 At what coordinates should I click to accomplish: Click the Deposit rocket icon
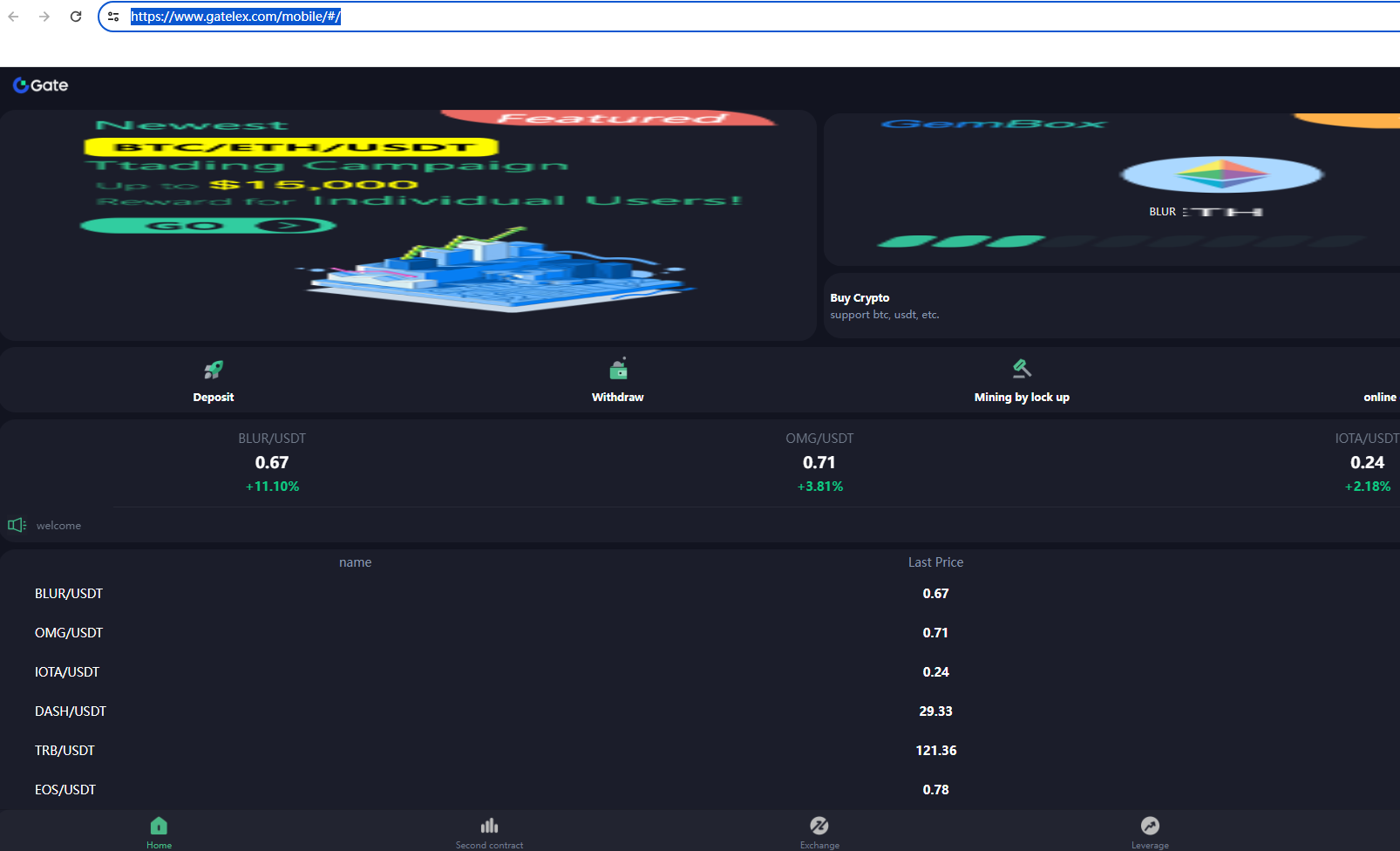point(214,370)
